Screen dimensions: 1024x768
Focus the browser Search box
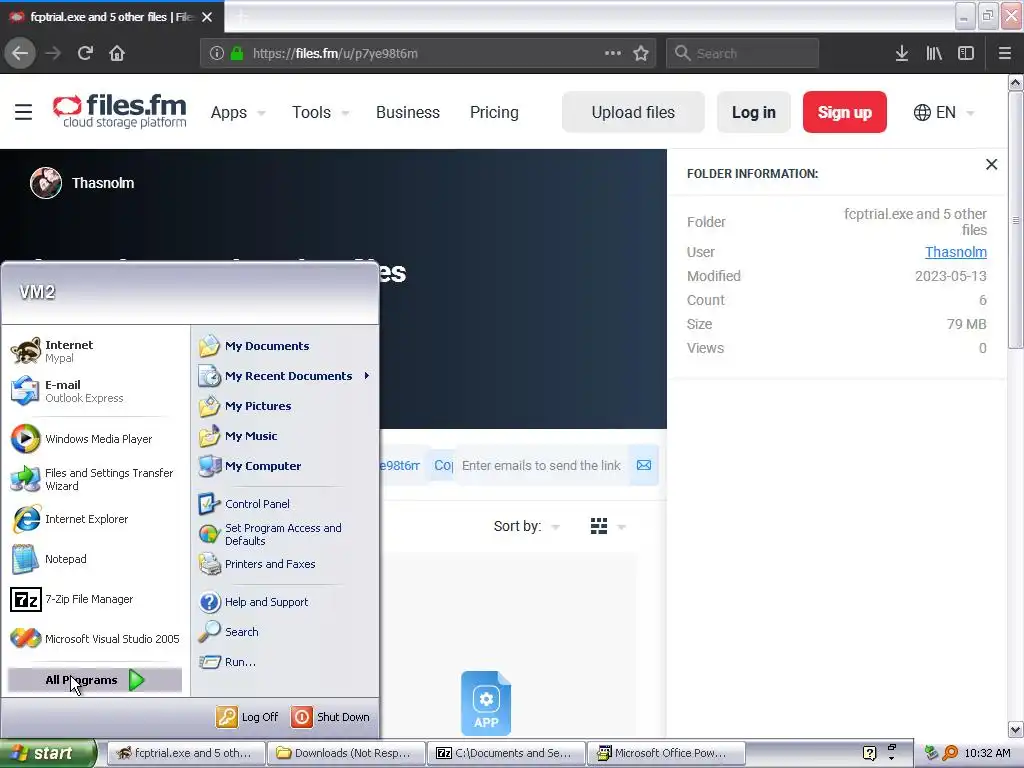click(743, 53)
